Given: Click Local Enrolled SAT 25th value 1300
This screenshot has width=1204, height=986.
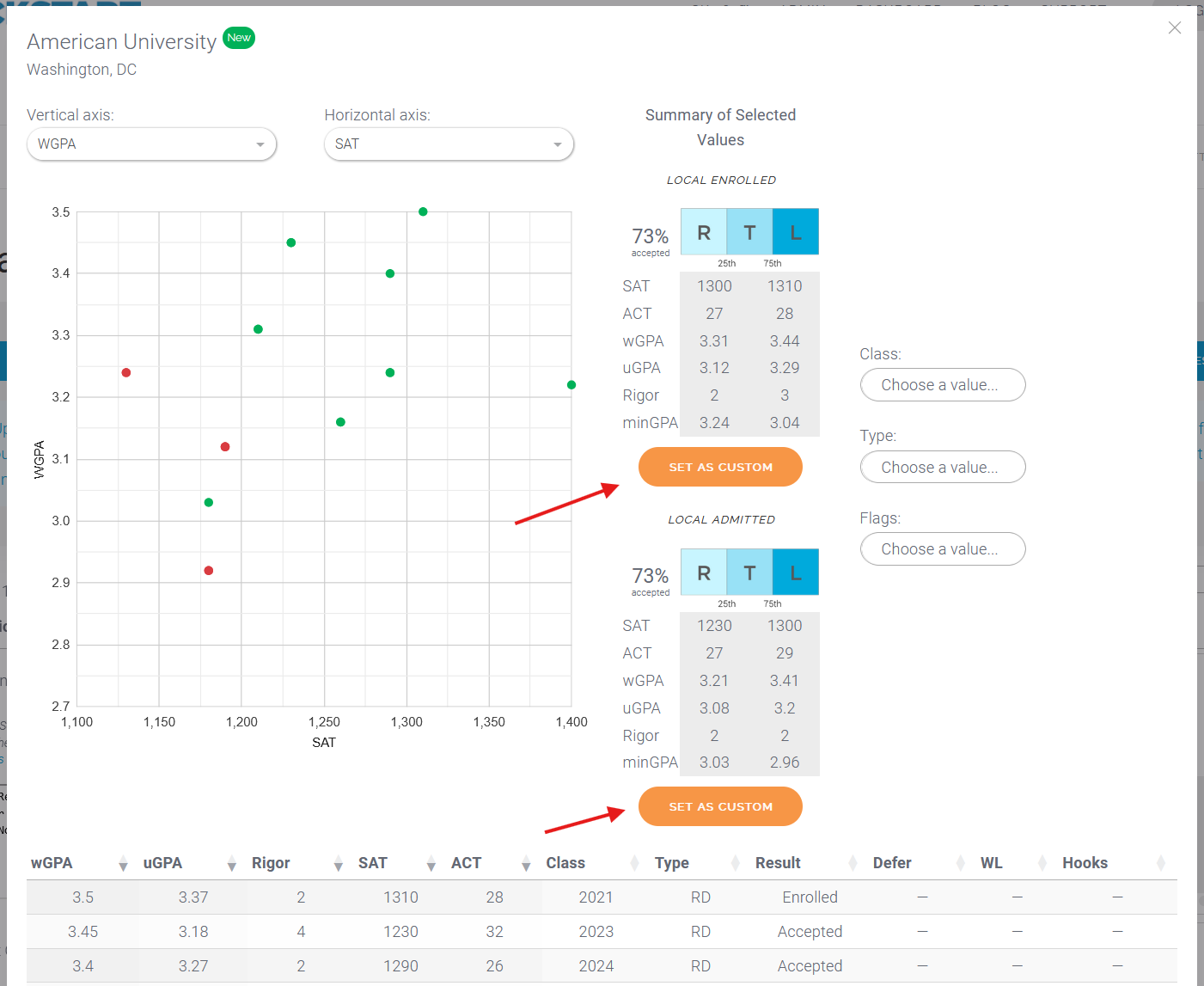Looking at the screenshot, I should 714,286.
